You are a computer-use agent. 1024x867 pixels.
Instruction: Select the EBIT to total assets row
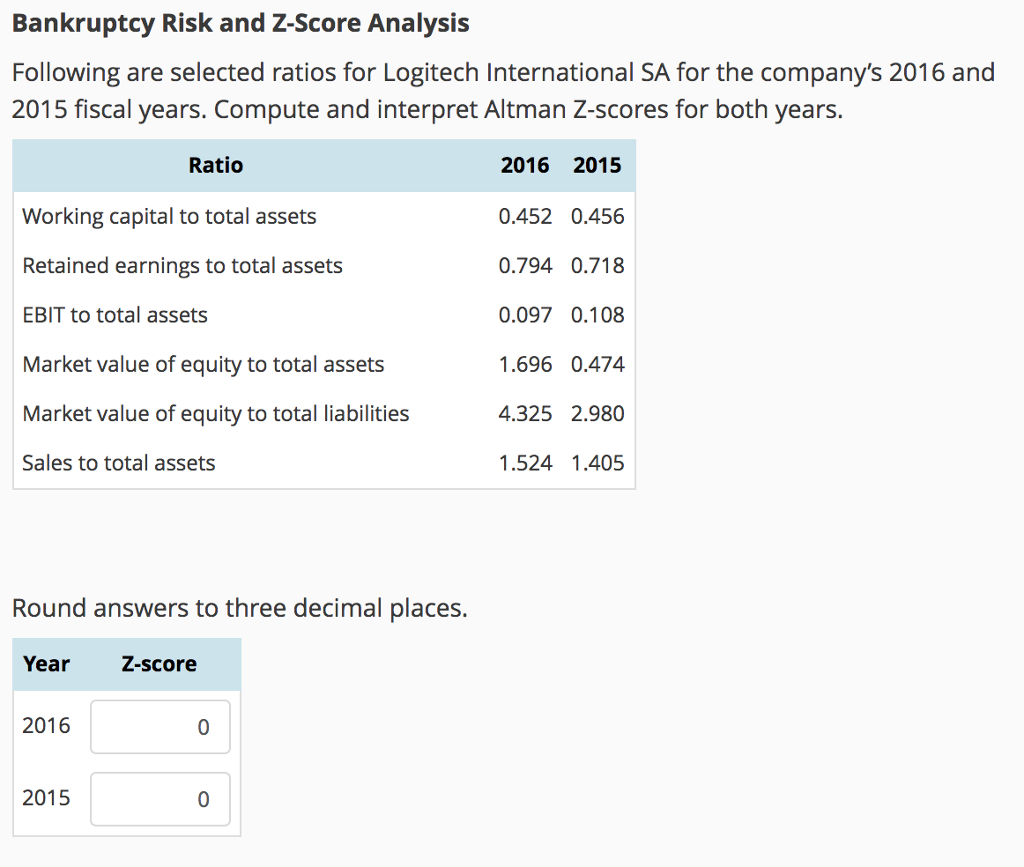[114, 314]
